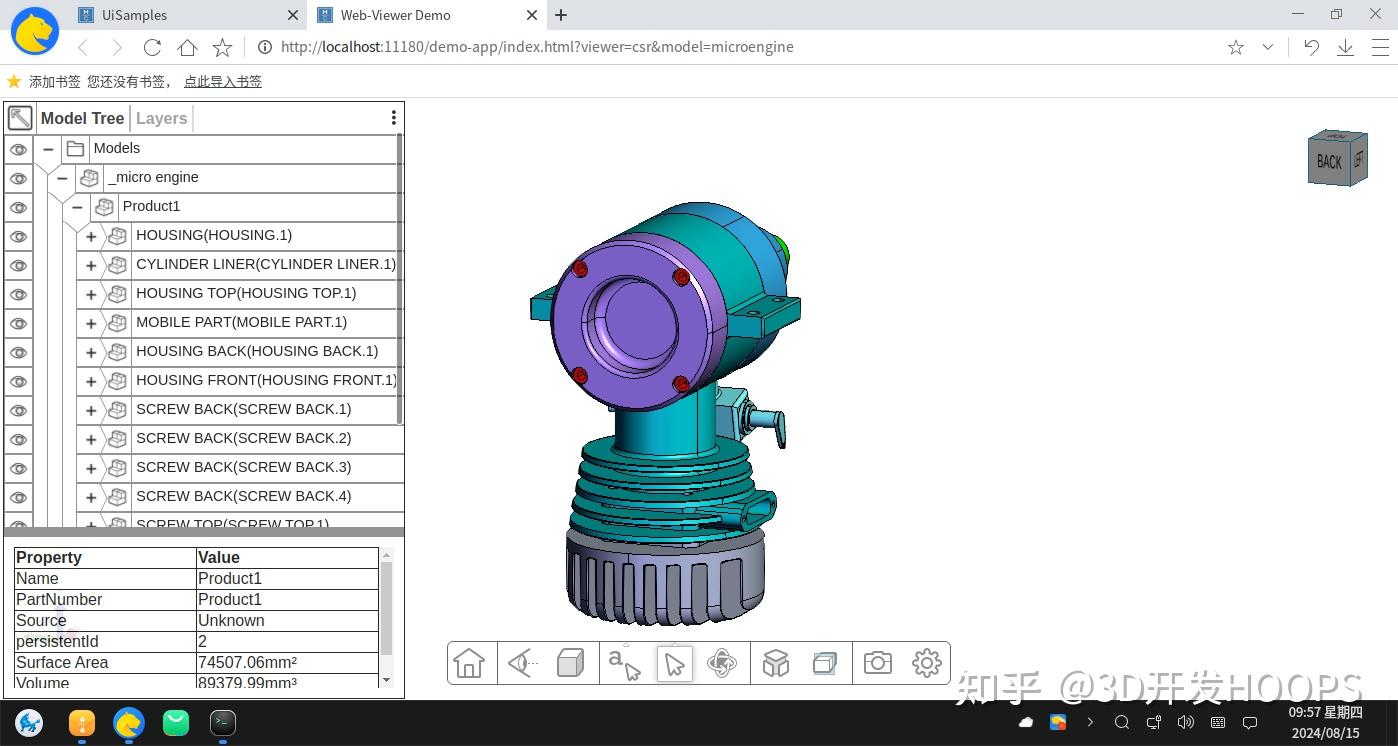Take a snapshot with the camera icon

[878, 663]
